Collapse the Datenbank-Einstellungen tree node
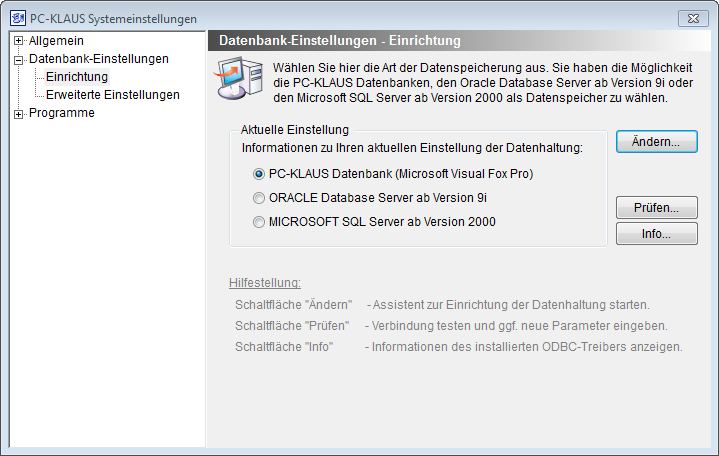 click(18, 59)
